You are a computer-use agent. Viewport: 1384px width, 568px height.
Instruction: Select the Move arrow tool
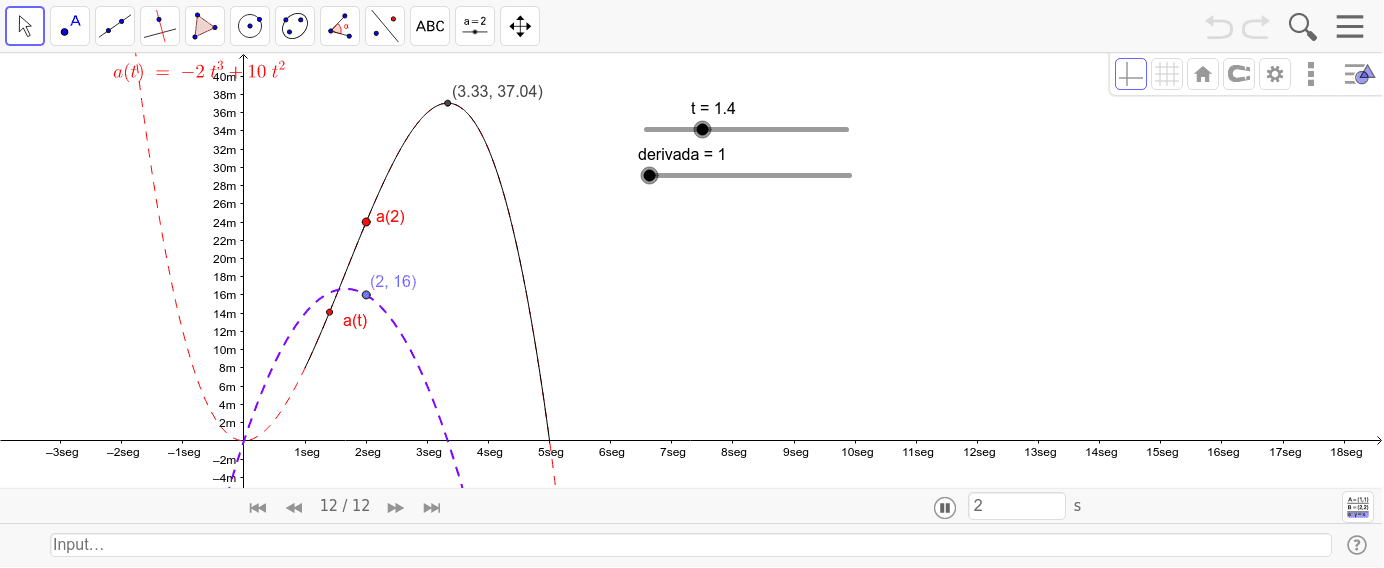click(25, 26)
